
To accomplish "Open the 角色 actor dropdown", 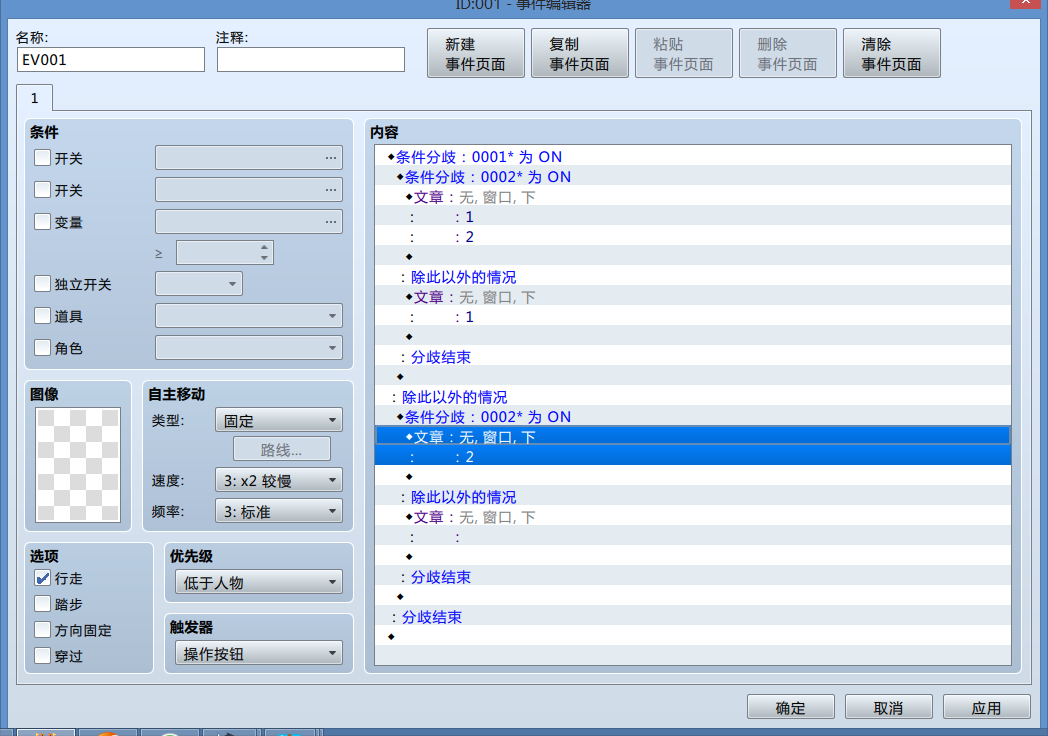I will coord(249,348).
